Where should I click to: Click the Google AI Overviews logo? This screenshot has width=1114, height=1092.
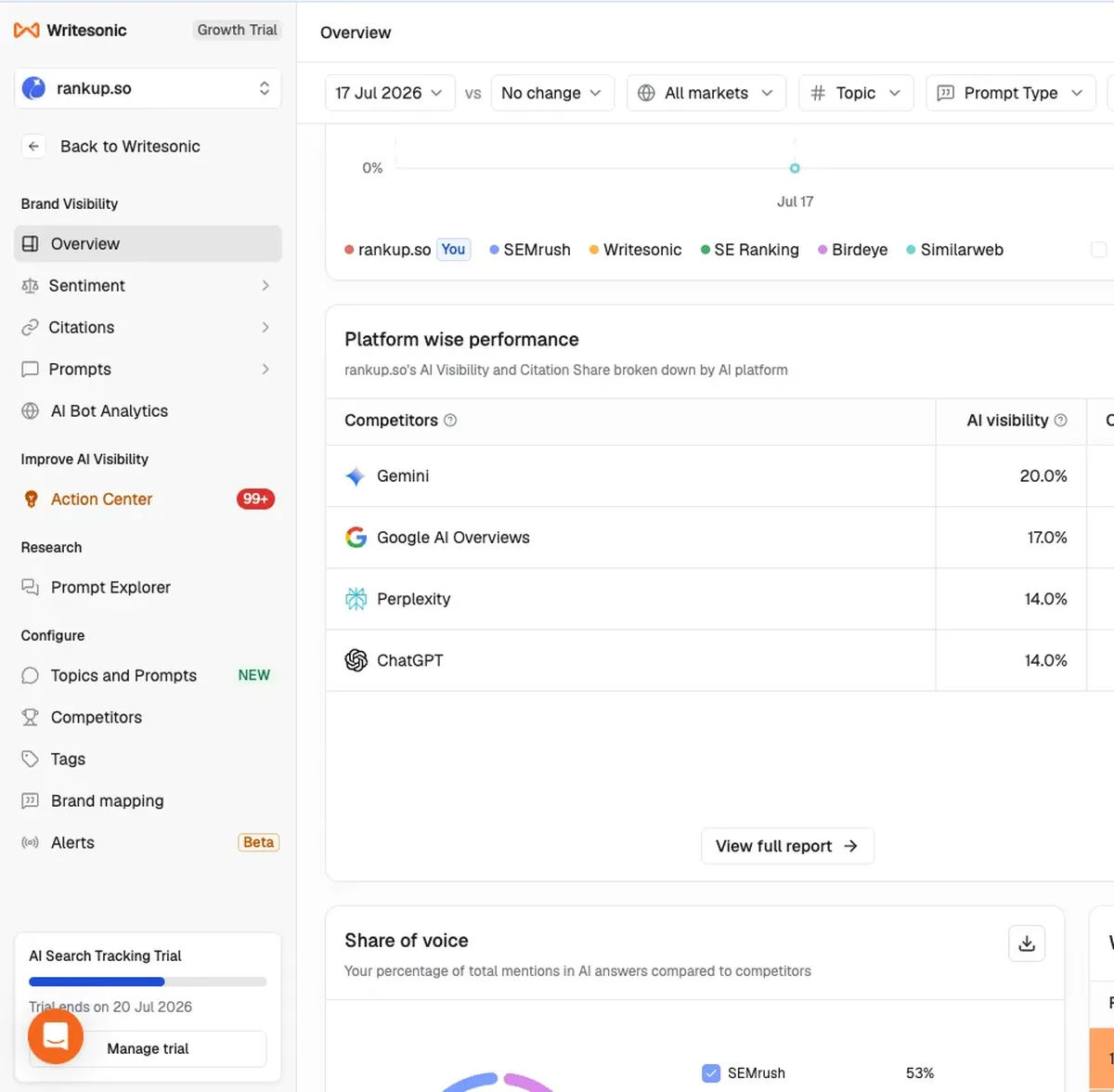356,538
